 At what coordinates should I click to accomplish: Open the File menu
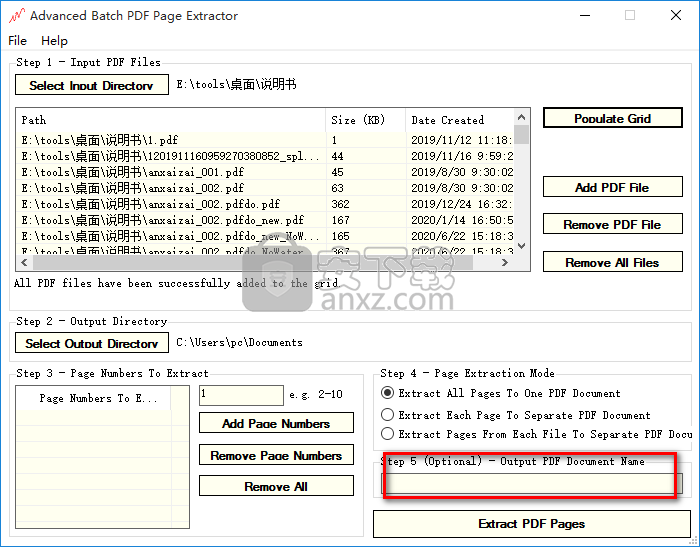(x=17, y=41)
